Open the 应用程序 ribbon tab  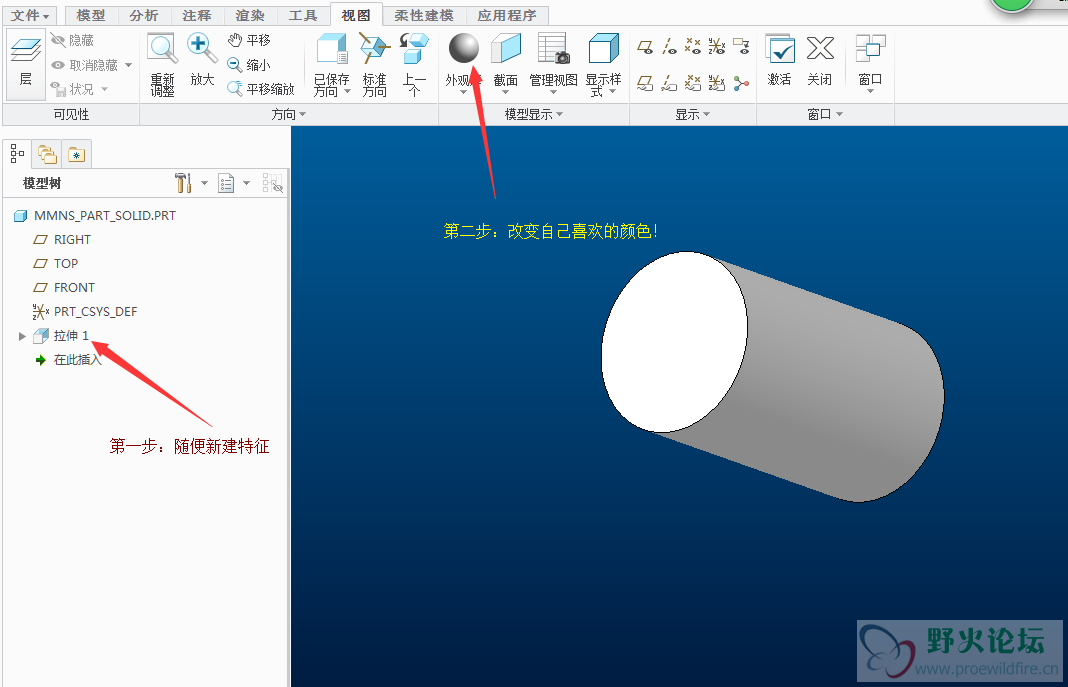coord(507,15)
